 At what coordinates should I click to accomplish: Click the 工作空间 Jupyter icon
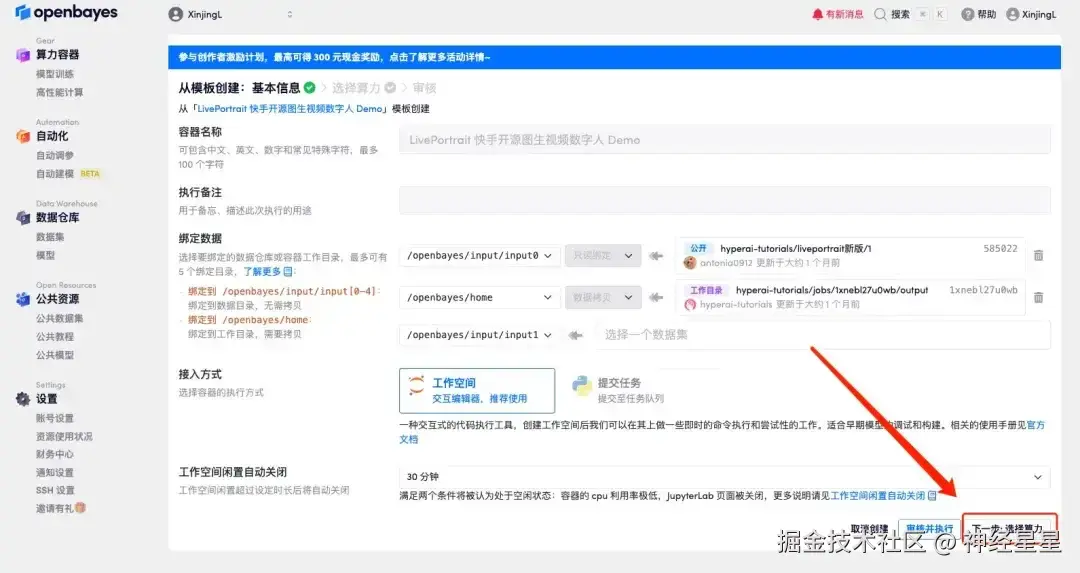coord(416,386)
